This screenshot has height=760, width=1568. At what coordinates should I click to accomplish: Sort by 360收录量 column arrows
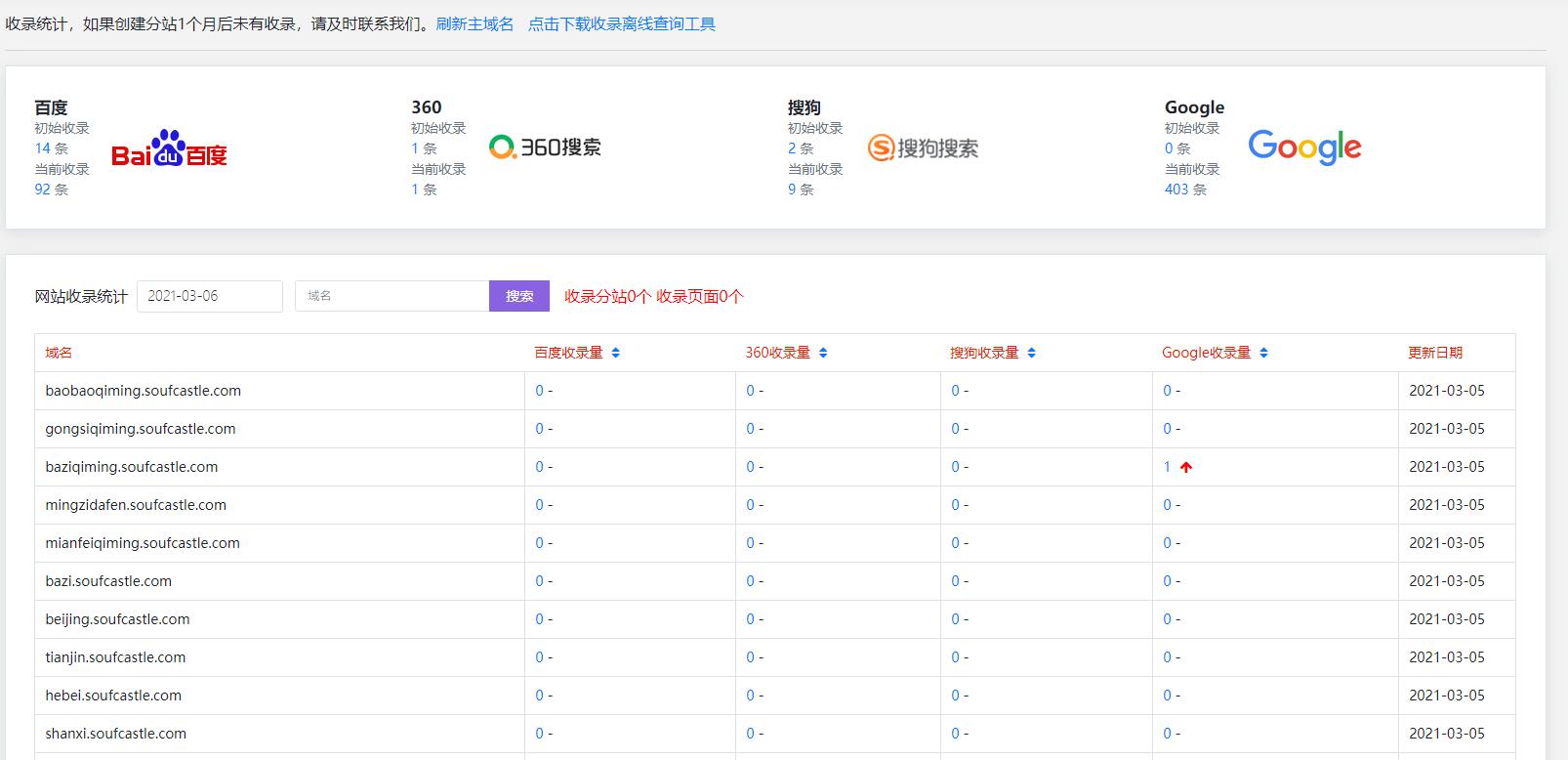point(823,353)
